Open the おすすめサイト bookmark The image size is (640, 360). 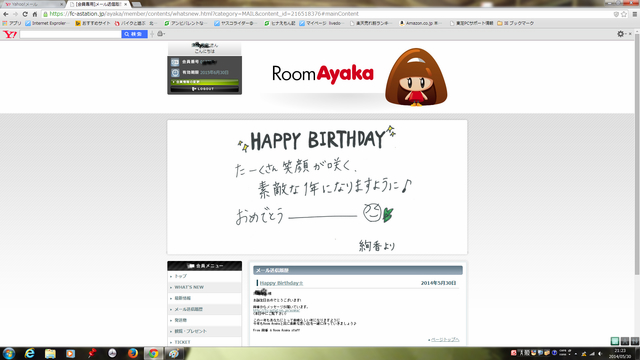pyautogui.click(x=93, y=23)
